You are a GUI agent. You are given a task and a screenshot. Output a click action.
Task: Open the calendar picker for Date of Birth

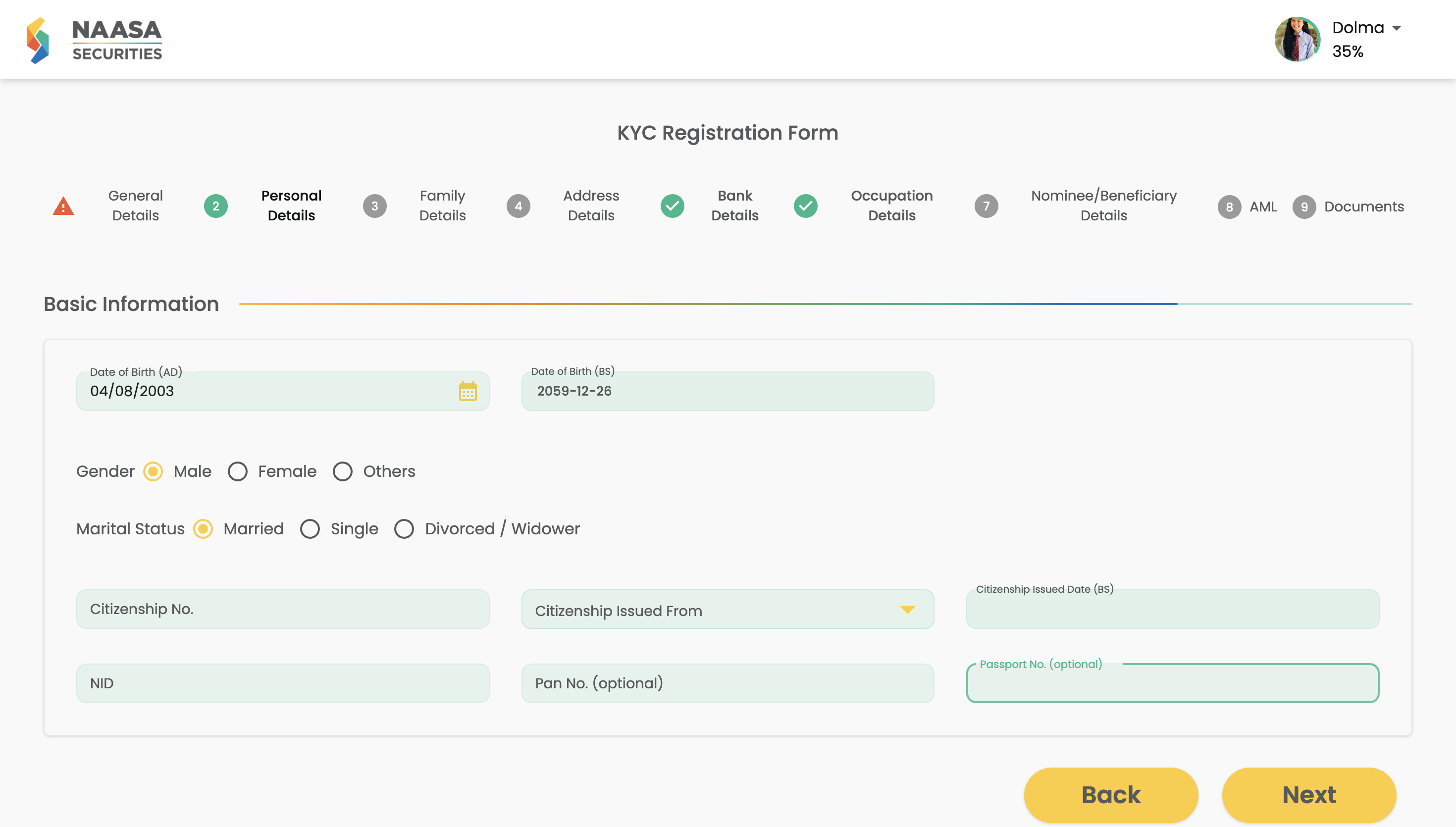pos(468,391)
